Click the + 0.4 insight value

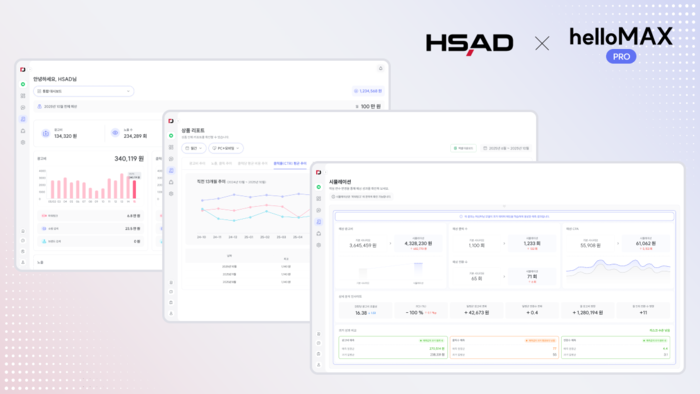[x=532, y=313]
